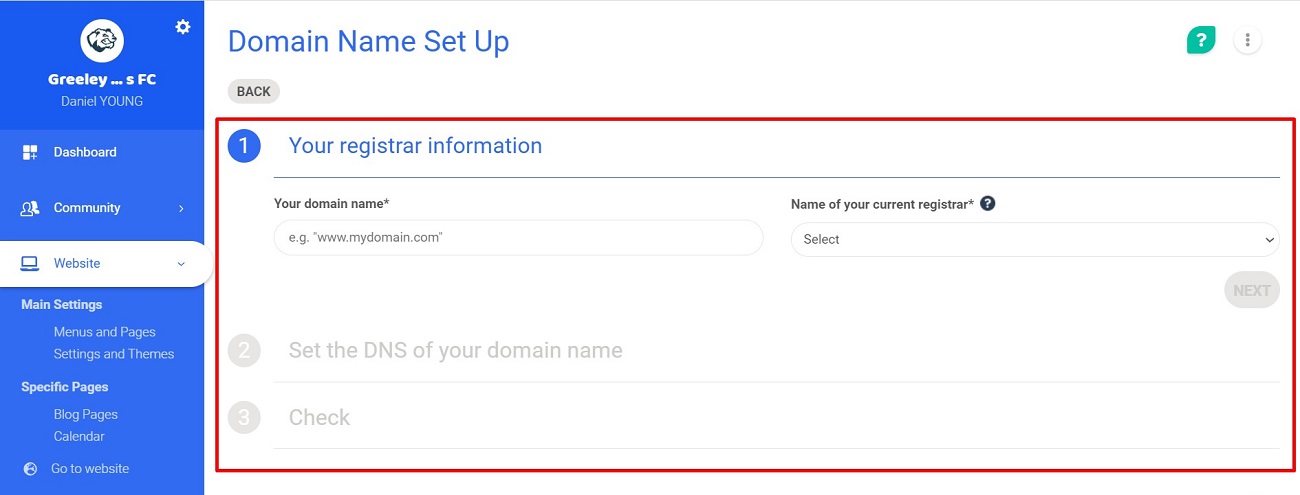Open the current registrar Select dropdown

pos(1035,239)
